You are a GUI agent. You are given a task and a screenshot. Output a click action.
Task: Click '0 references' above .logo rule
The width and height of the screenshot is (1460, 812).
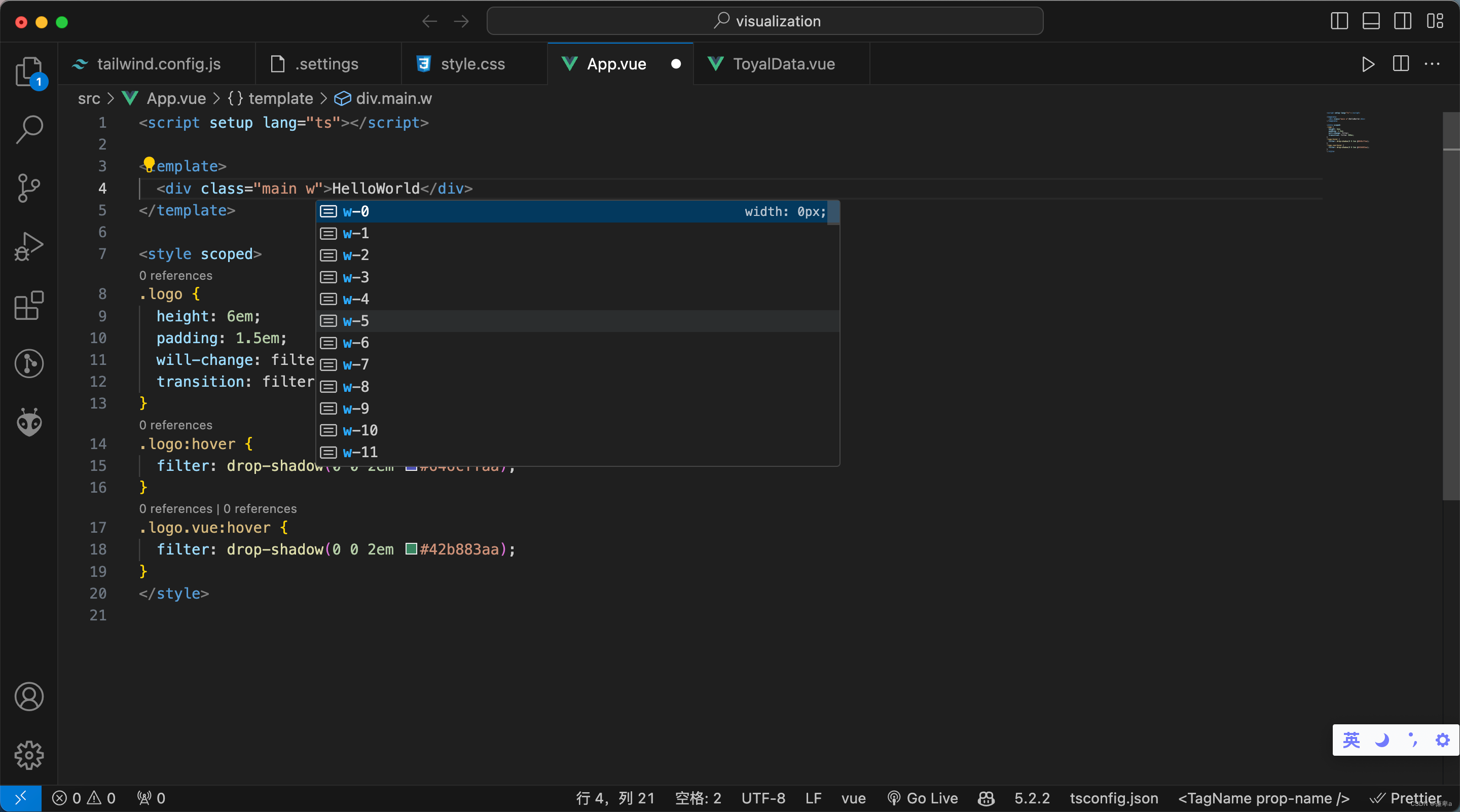[x=176, y=275]
